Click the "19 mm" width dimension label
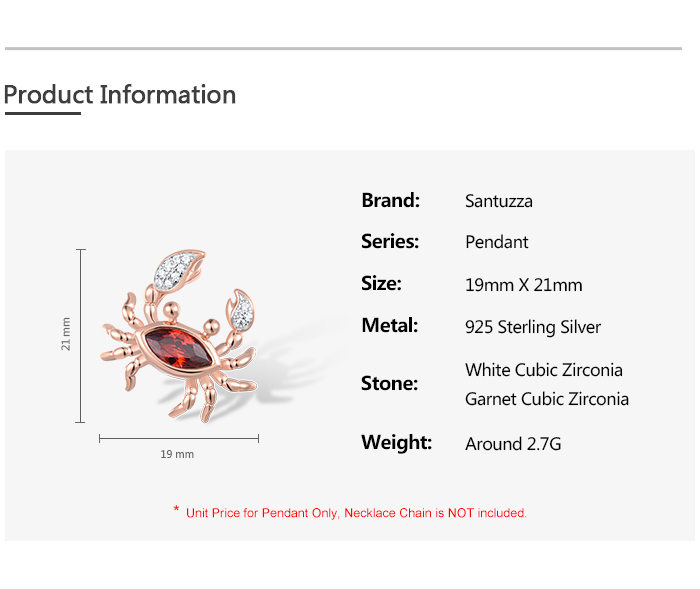700x589 pixels. pyautogui.click(x=177, y=454)
